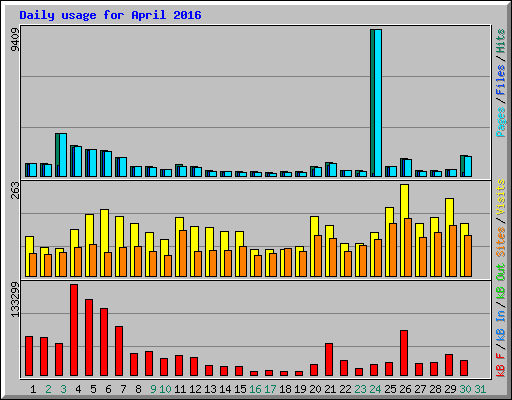Click day label 3 on x-axis
The image size is (512, 400).
[63, 389]
